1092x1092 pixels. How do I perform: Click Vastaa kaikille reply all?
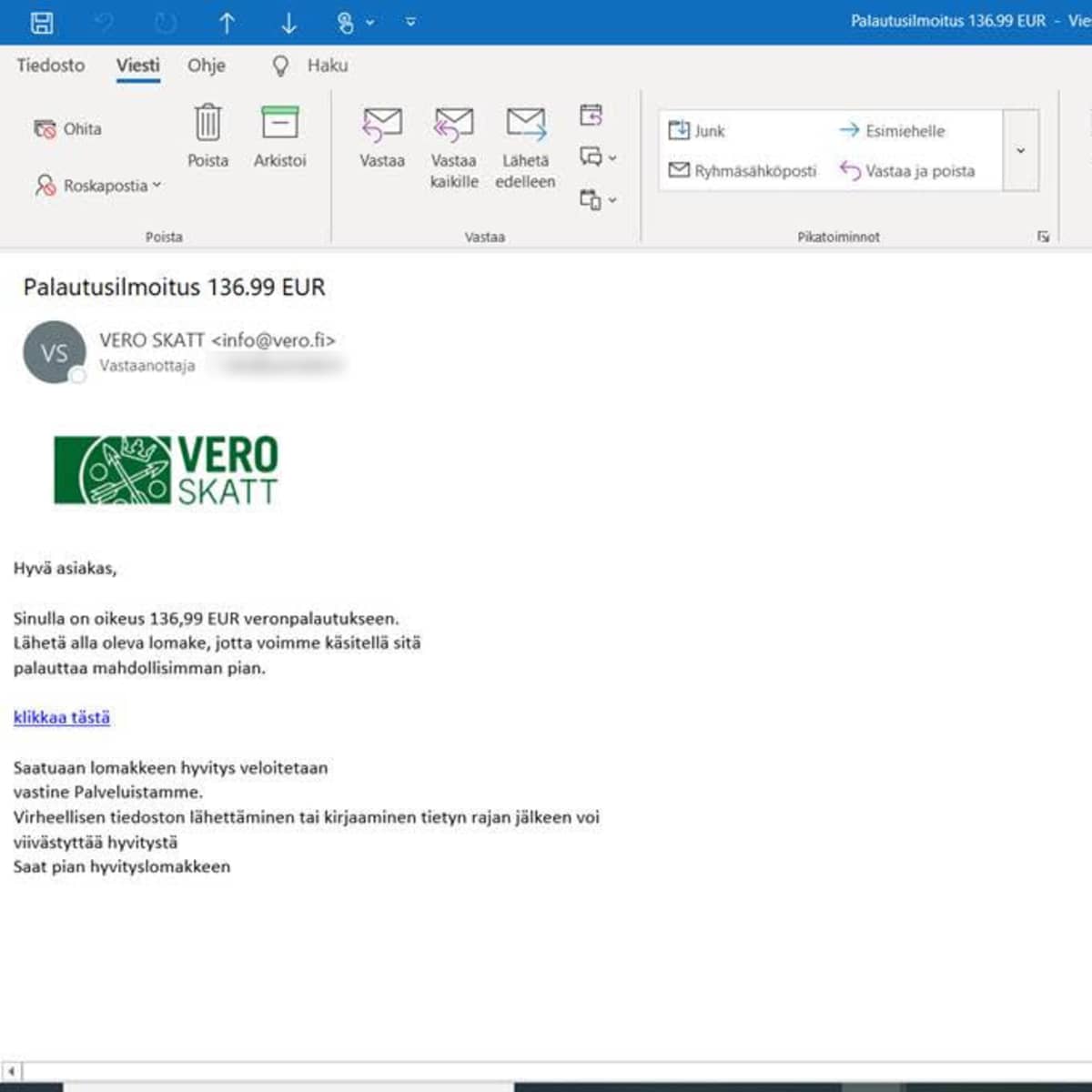coord(454,147)
